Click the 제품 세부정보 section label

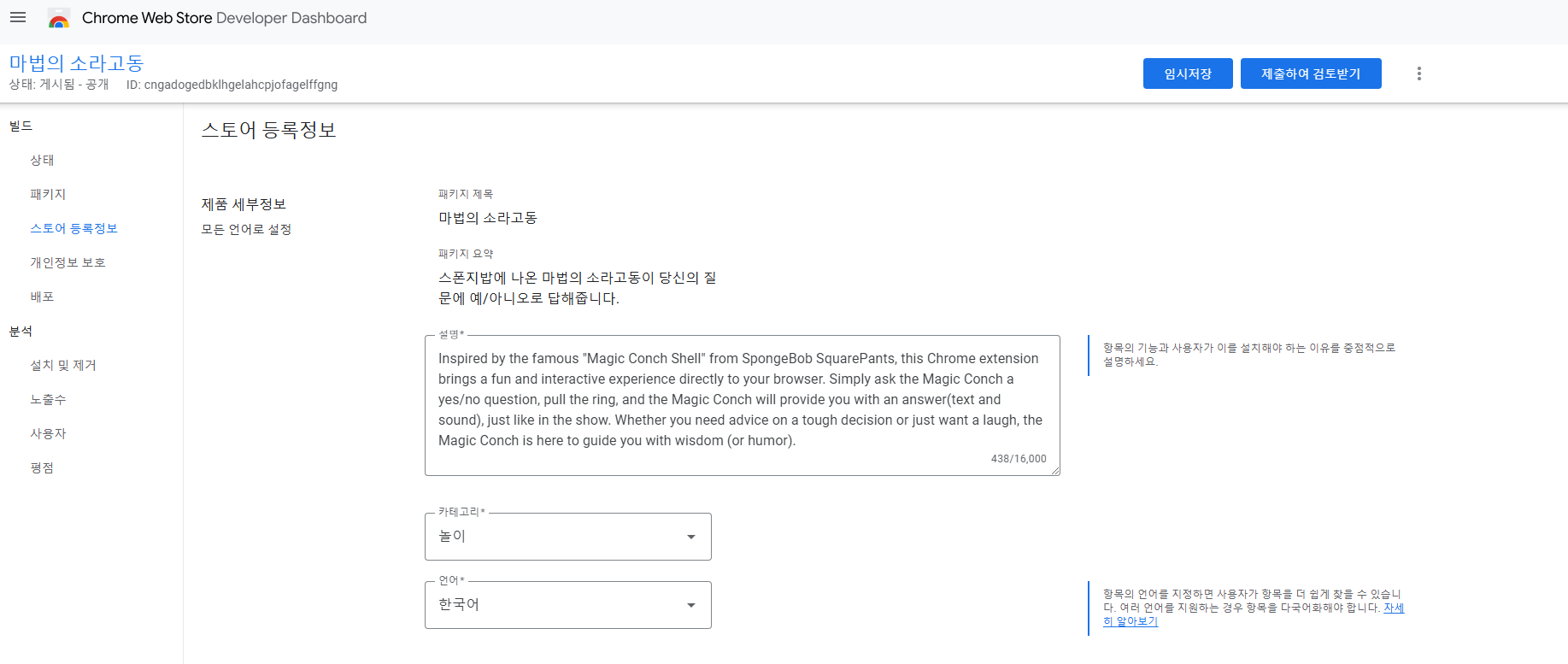pyautogui.click(x=244, y=204)
